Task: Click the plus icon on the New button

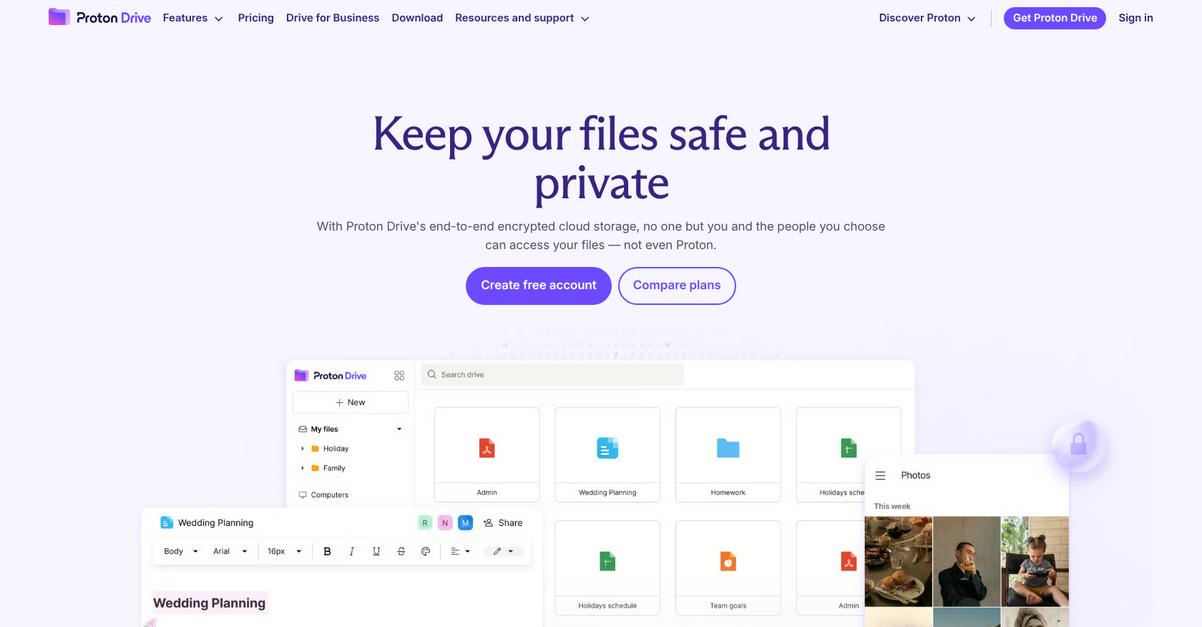Action: pyautogui.click(x=340, y=402)
